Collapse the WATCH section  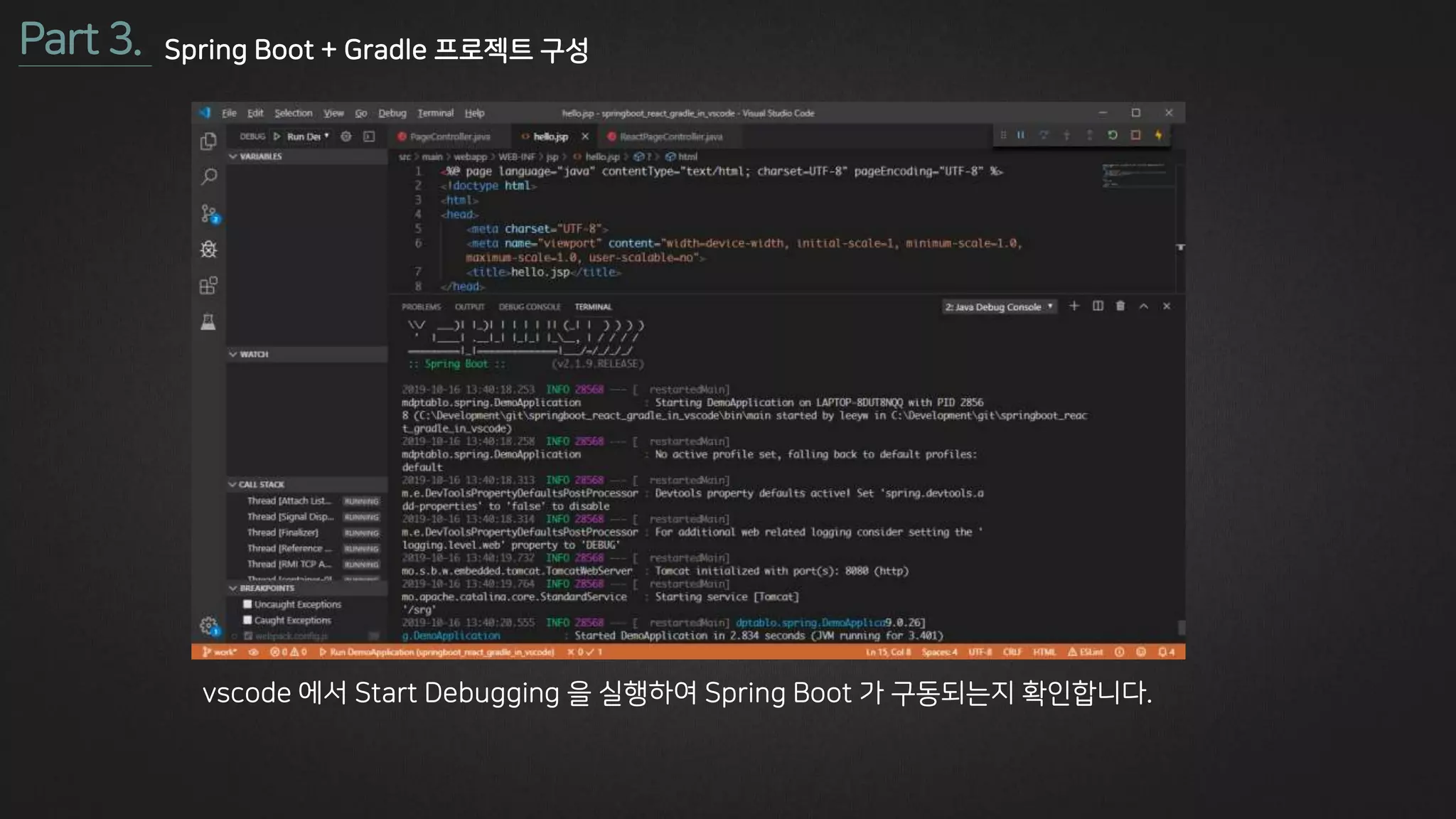307,353
